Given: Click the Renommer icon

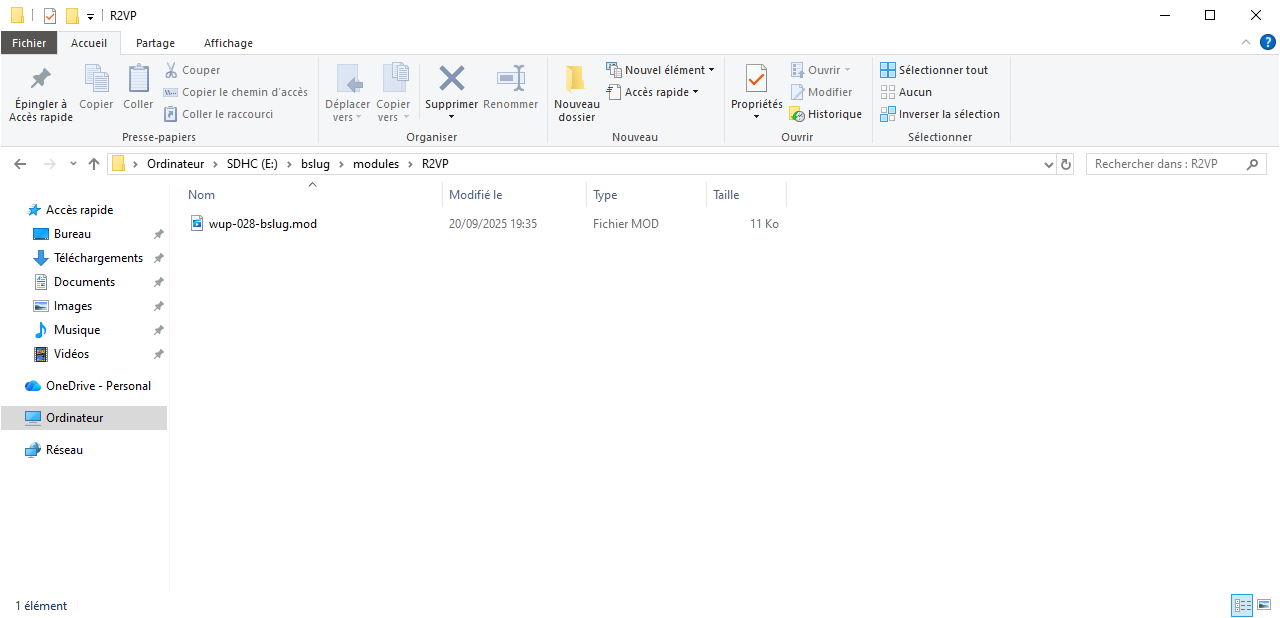Looking at the screenshot, I should point(511,78).
